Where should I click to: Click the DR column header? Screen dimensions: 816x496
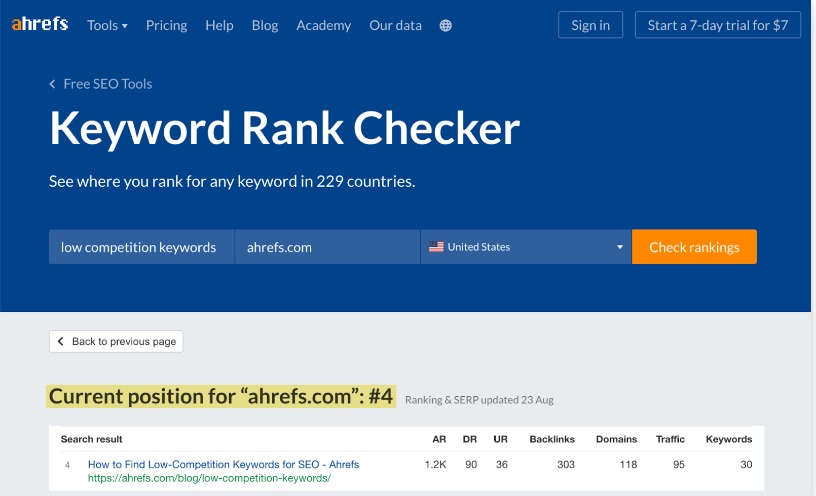point(470,439)
